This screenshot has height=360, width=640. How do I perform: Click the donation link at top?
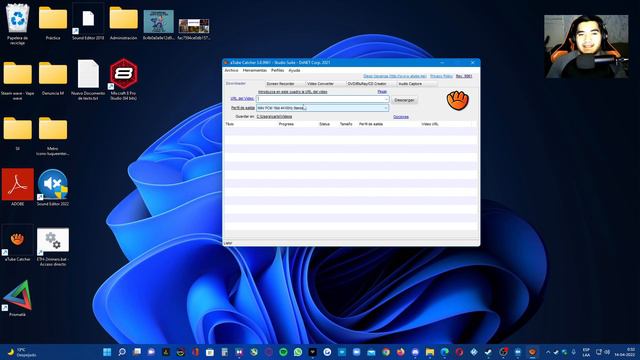(395, 76)
